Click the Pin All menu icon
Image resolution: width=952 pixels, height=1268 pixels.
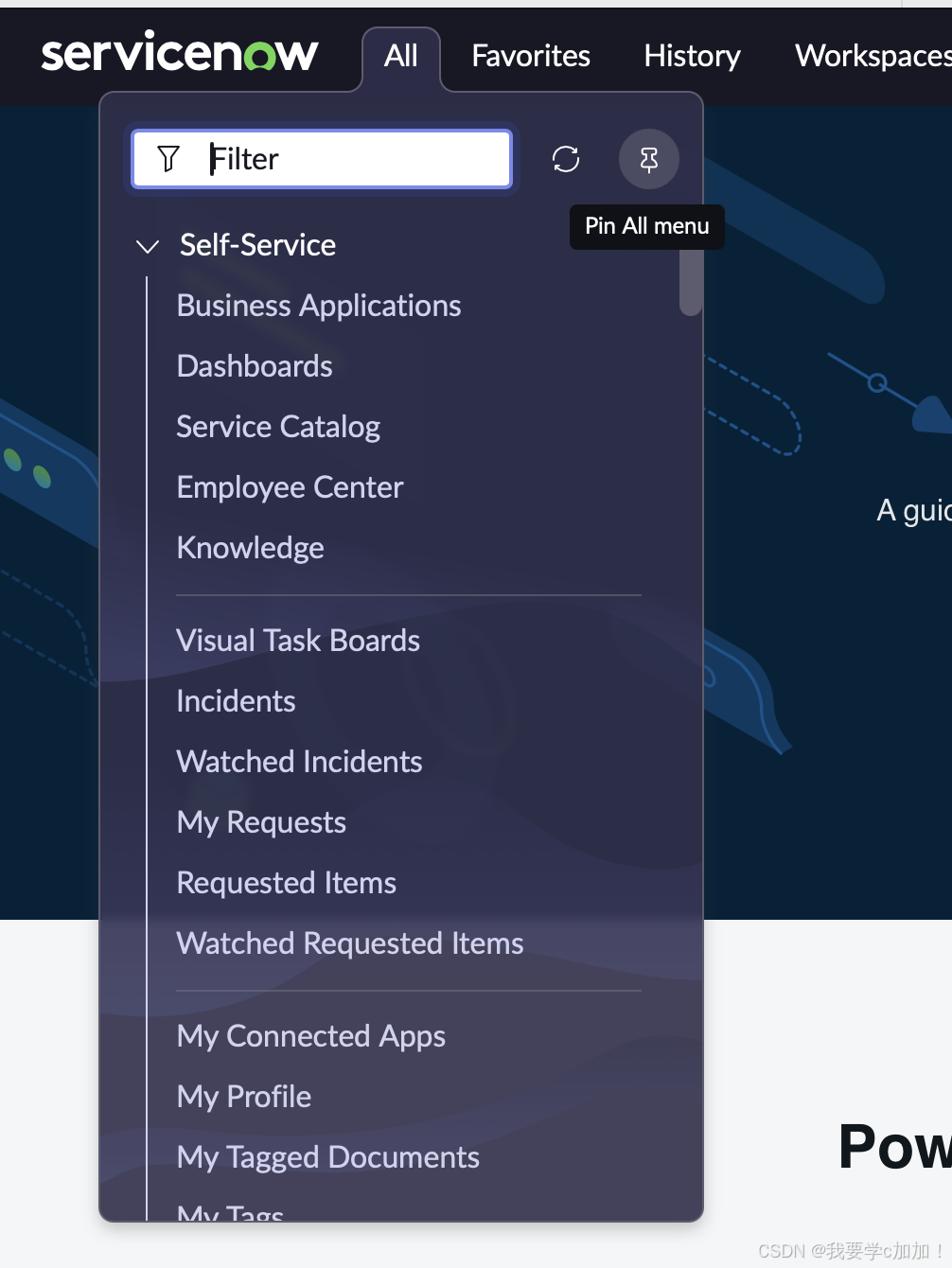[x=649, y=159]
